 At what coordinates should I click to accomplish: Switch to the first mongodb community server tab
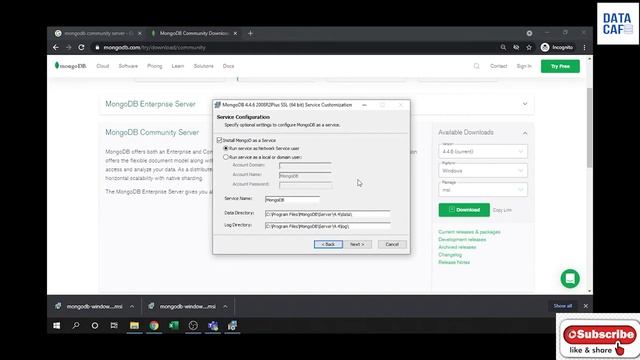click(98, 33)
